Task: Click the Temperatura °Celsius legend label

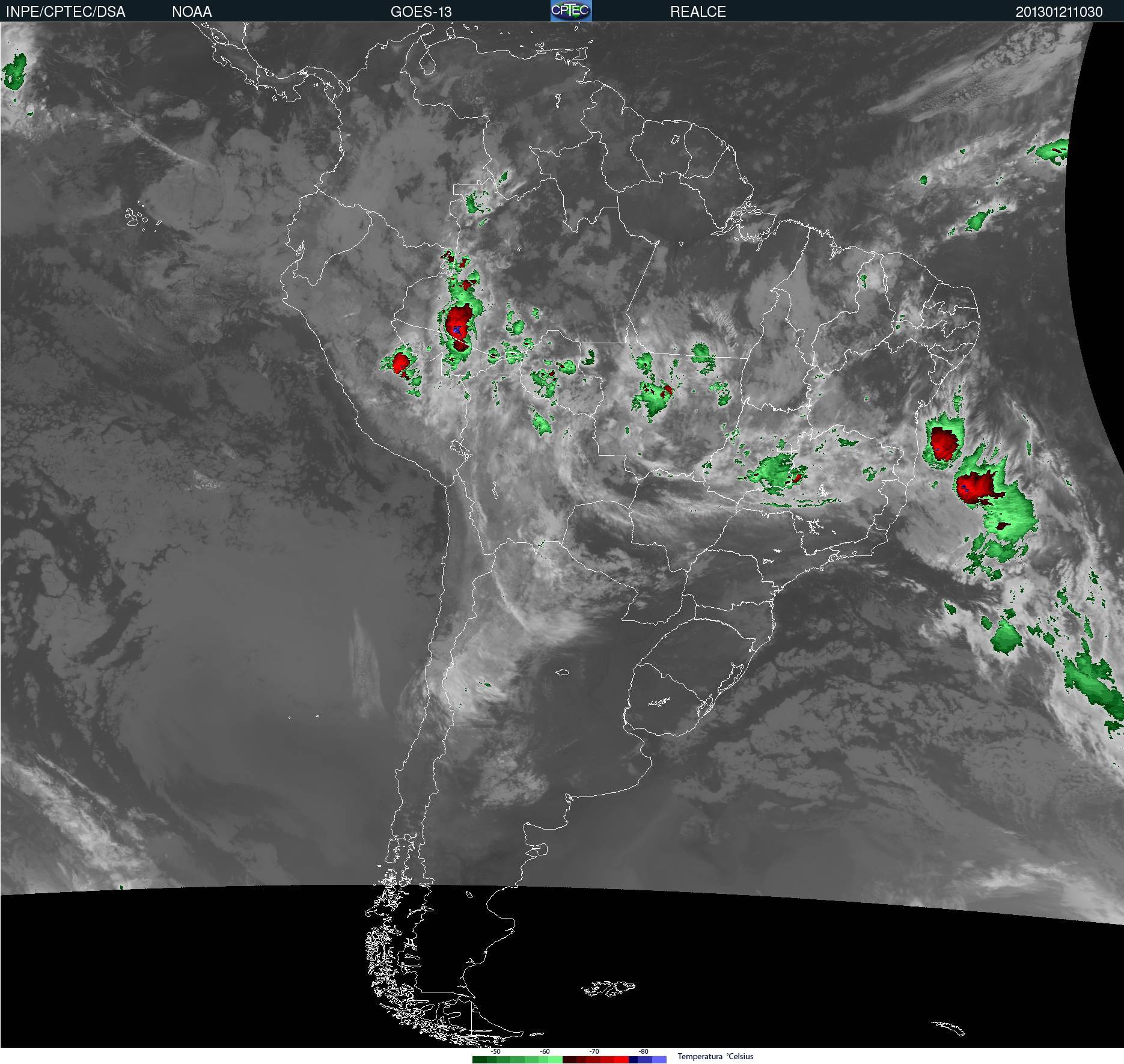Action: point(715,1056)
